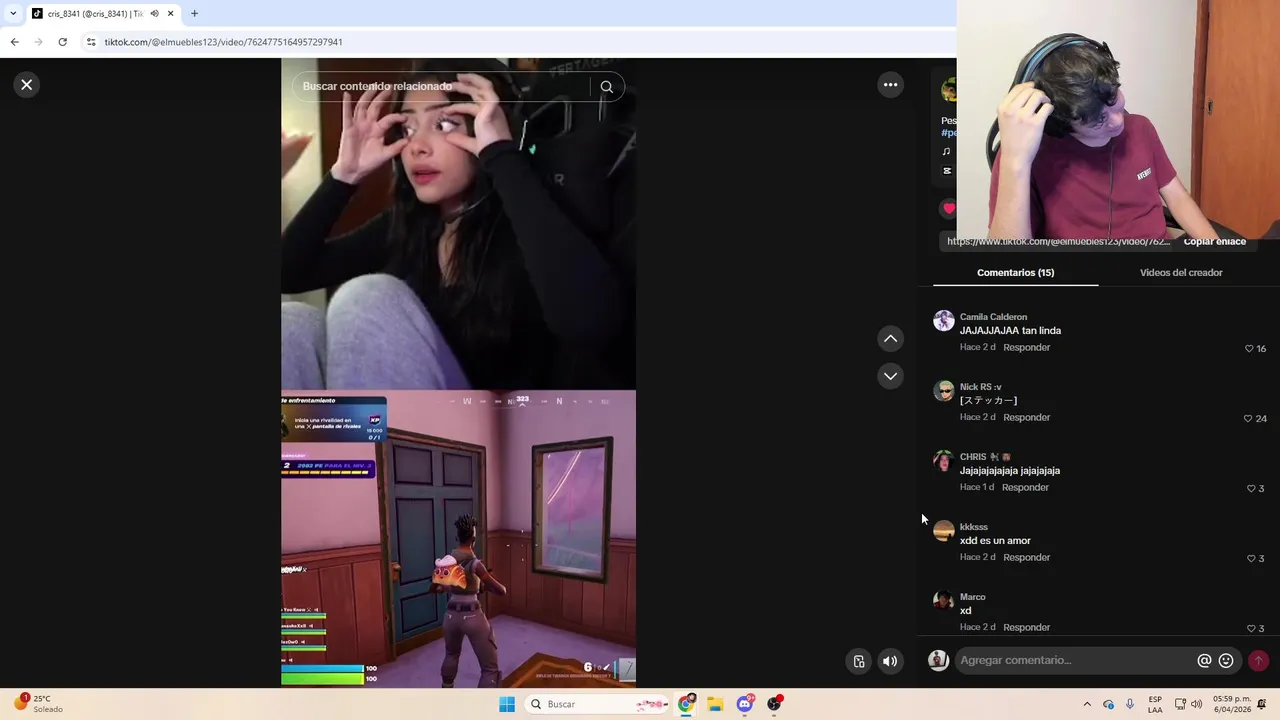Open CHRIS's profile avatar

tap(944, 461)
